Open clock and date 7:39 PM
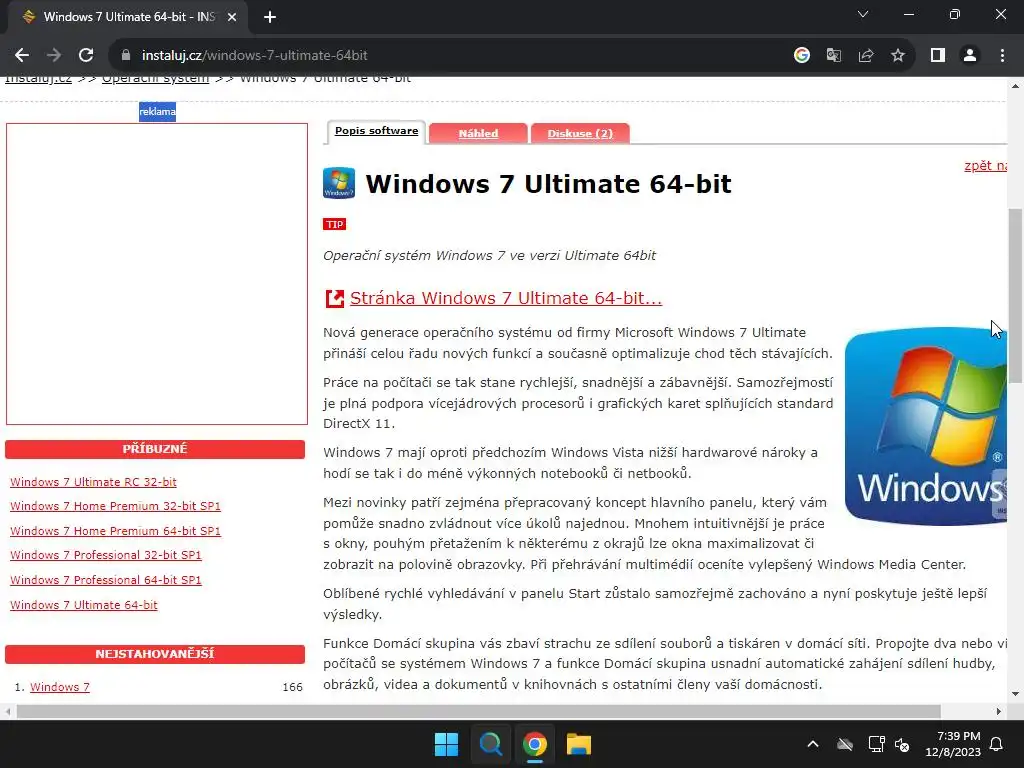 tap(953, 744)
